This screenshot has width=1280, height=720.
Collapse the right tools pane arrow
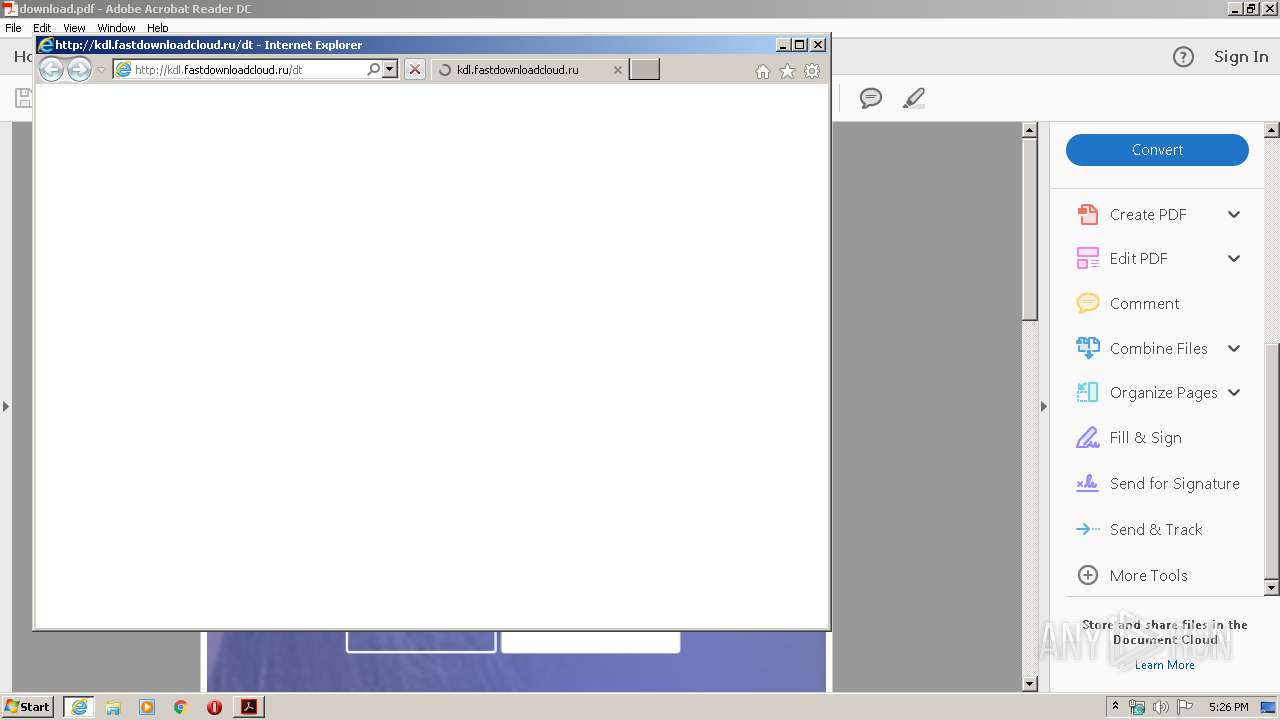[x=1044, y=406]
